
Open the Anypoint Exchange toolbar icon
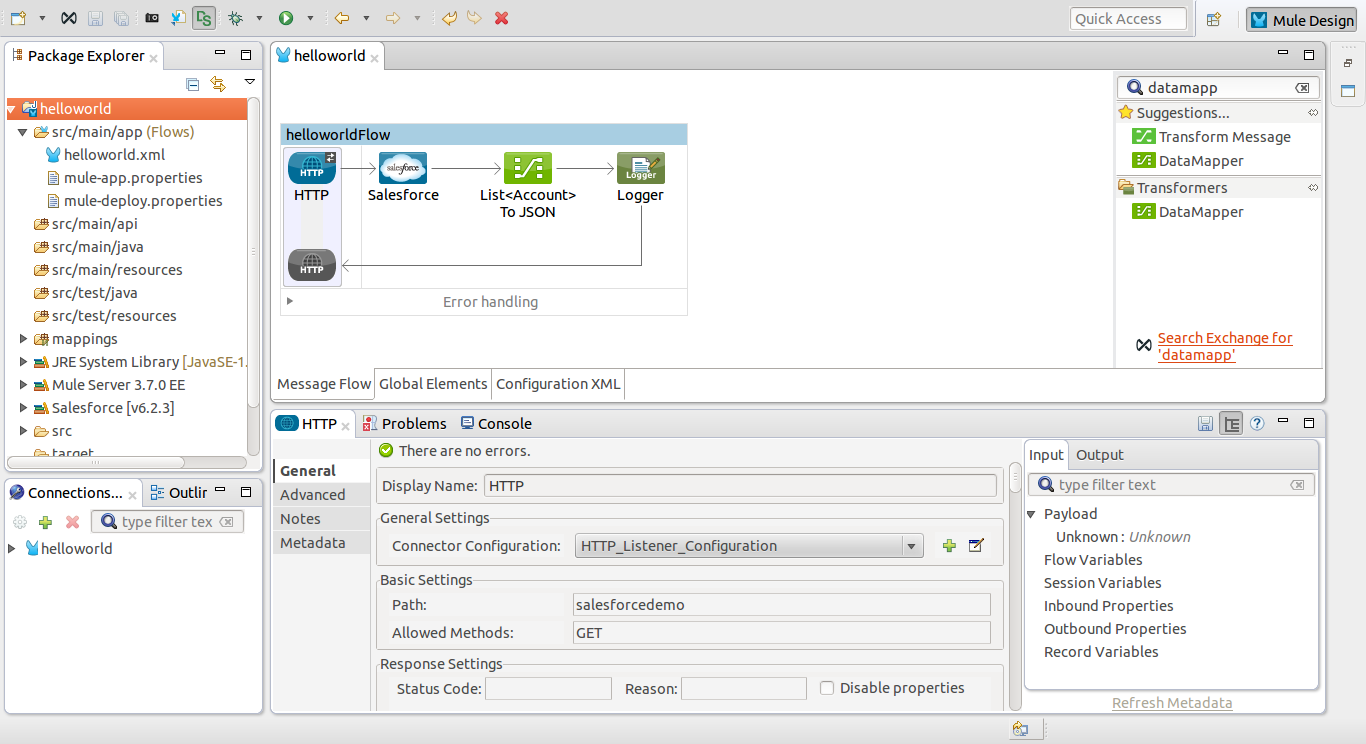point(68,18)
